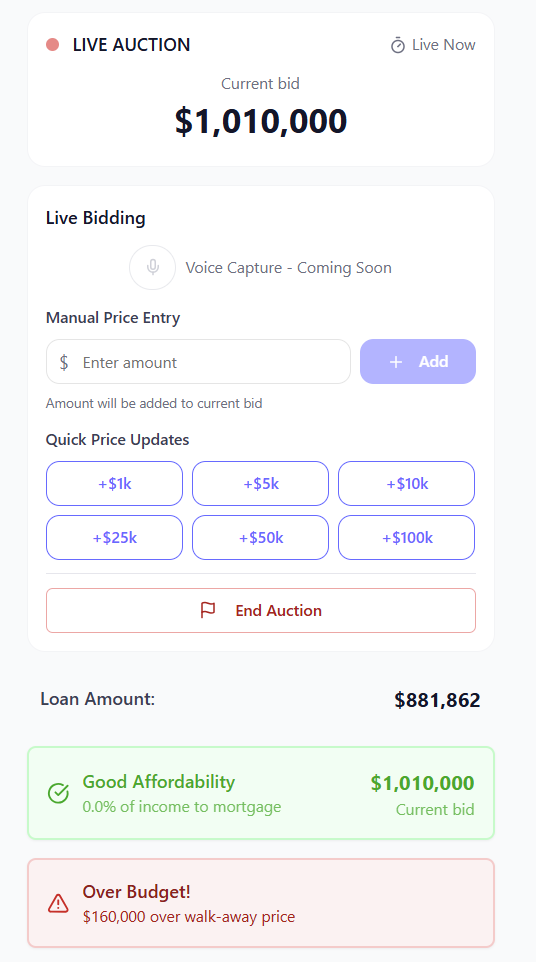The height and width of the screenshot is (962, 536).
Task: Focus the Enter amount input field
Action: [198, 362]
